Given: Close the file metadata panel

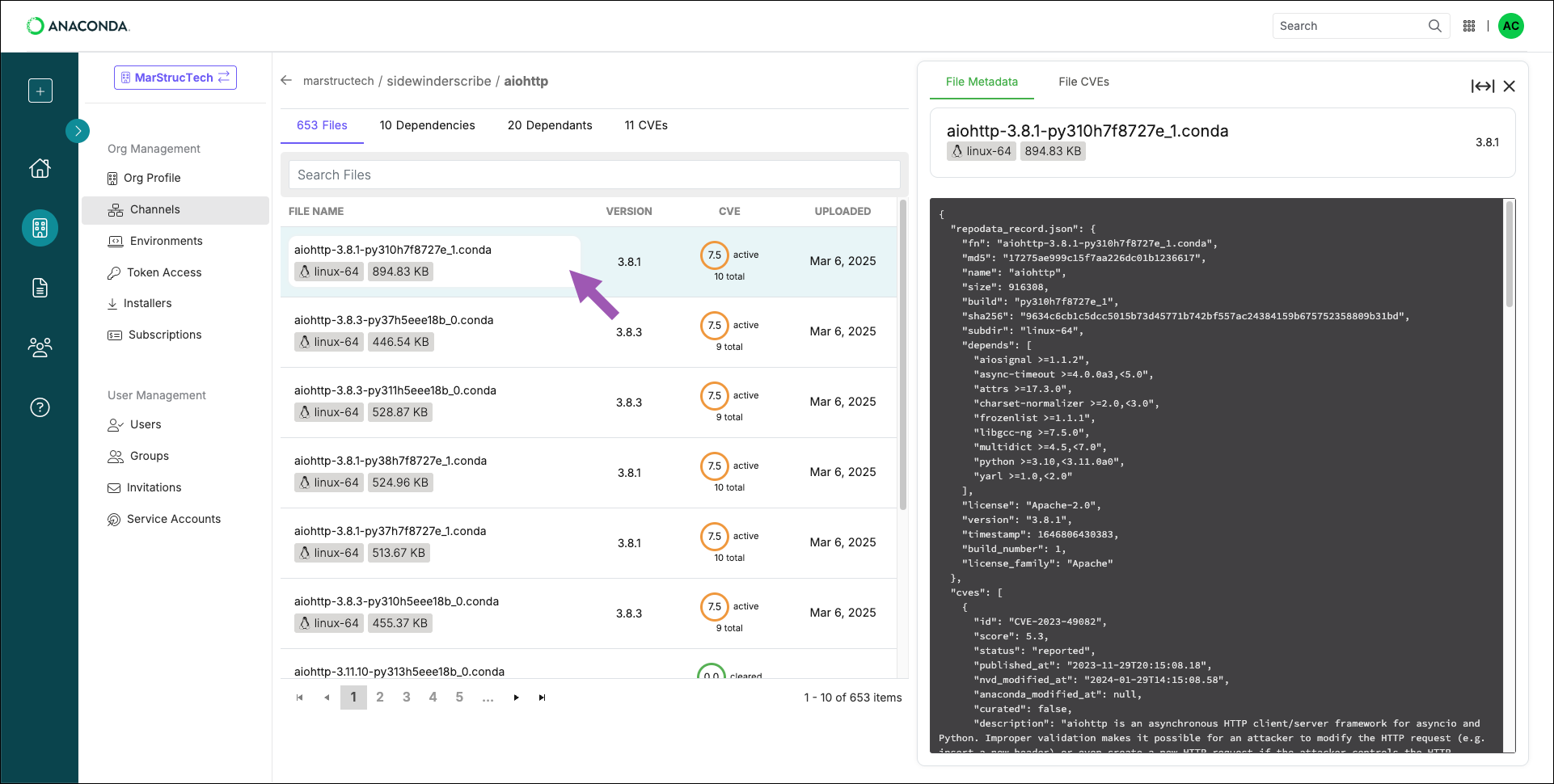Looking at the screenshot, I should (x=1510, y=86).
